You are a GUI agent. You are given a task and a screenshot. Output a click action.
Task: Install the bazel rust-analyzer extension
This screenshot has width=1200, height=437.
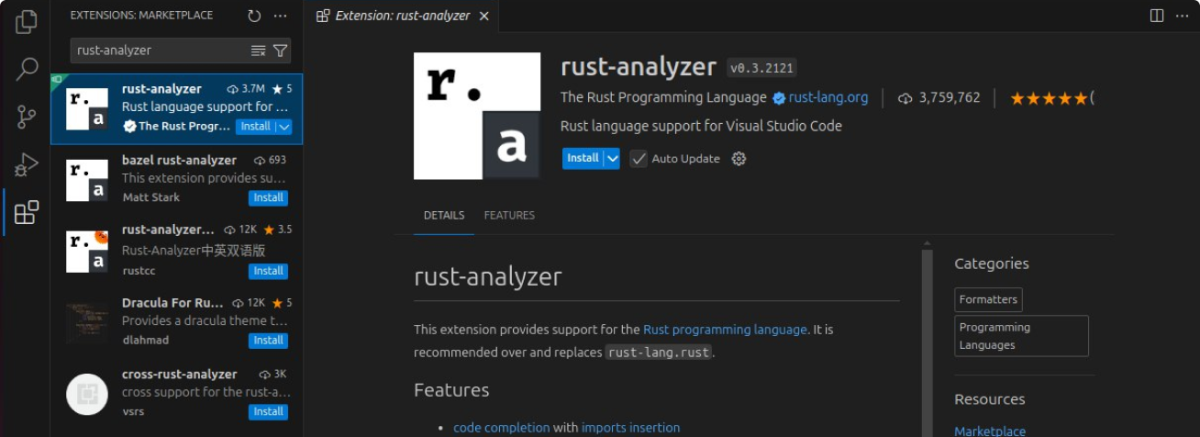(x=268, y=198)
